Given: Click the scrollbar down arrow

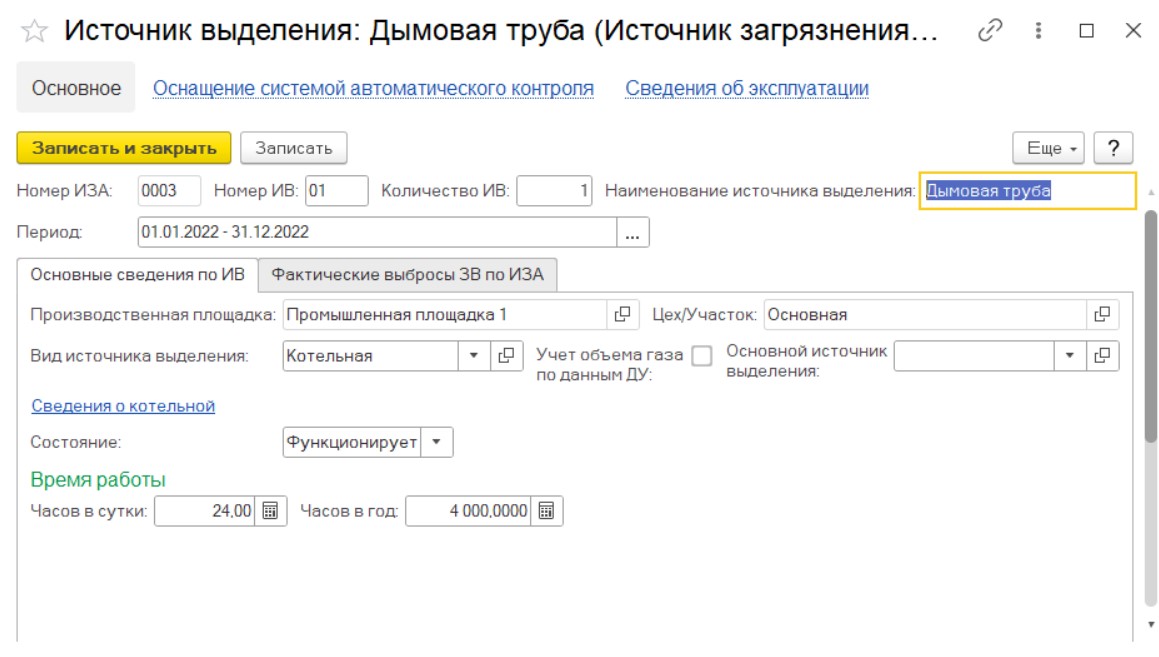Looking at the screenshot, I should [x=1150, y=625].
